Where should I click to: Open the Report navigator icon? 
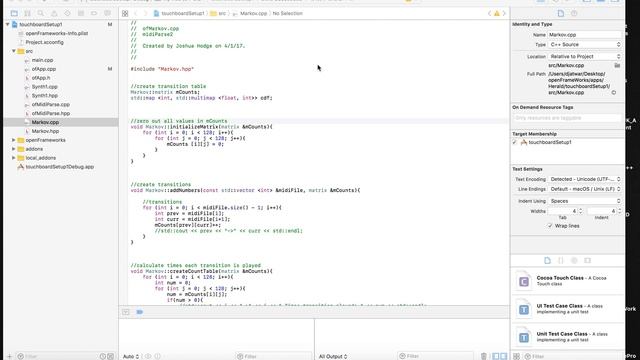click(x=107, y=13)
